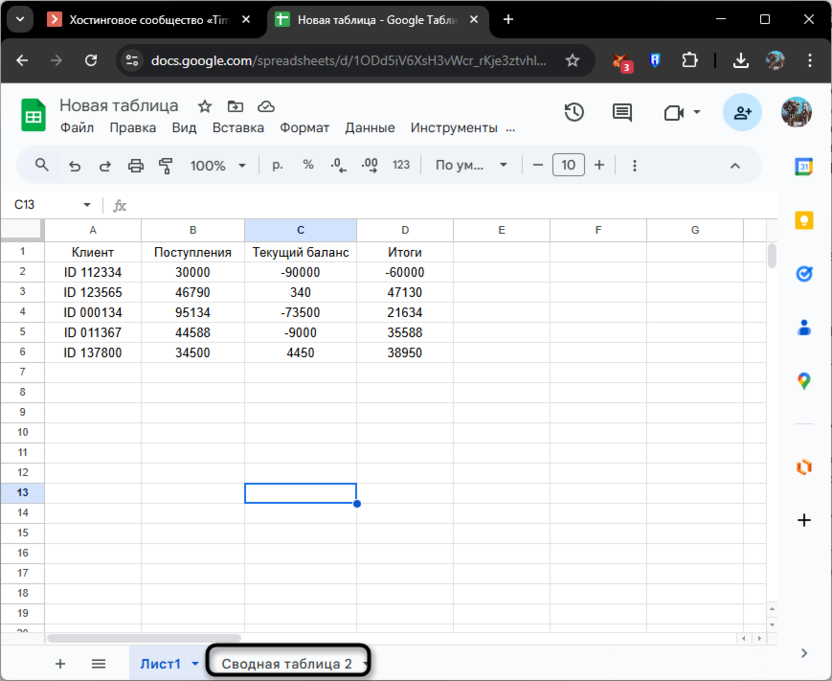Open the Вставка menu
832x681 pixels.
coord(238,128)
